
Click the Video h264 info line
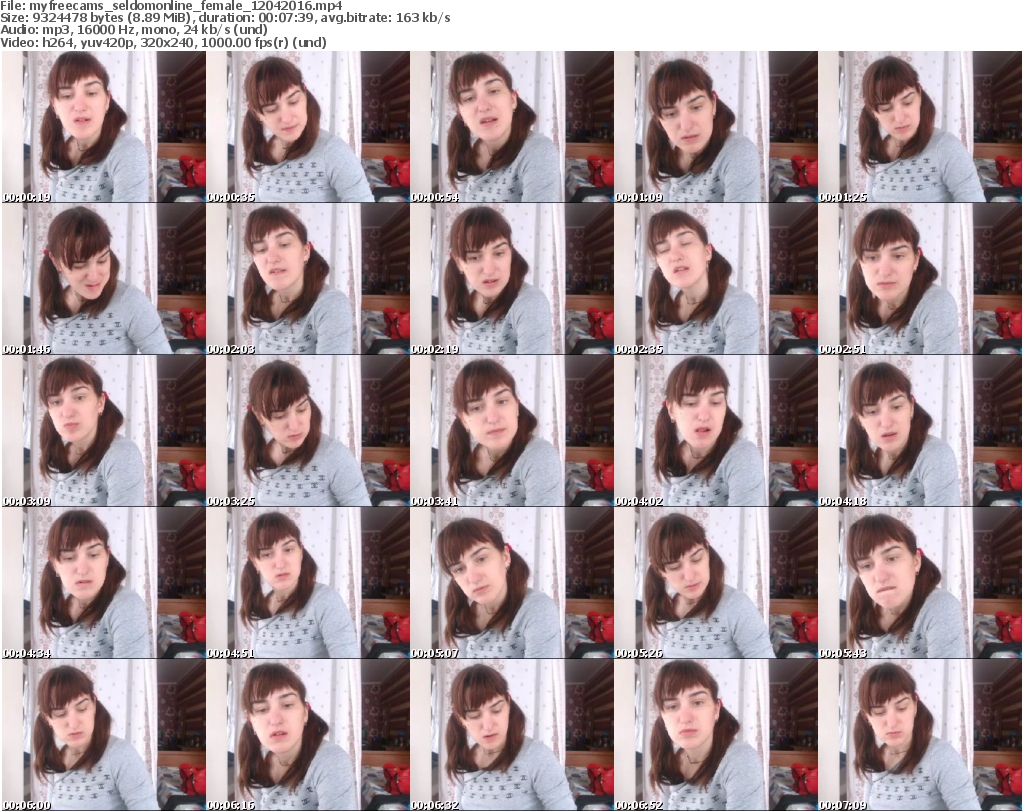click(x=163, y=42)
